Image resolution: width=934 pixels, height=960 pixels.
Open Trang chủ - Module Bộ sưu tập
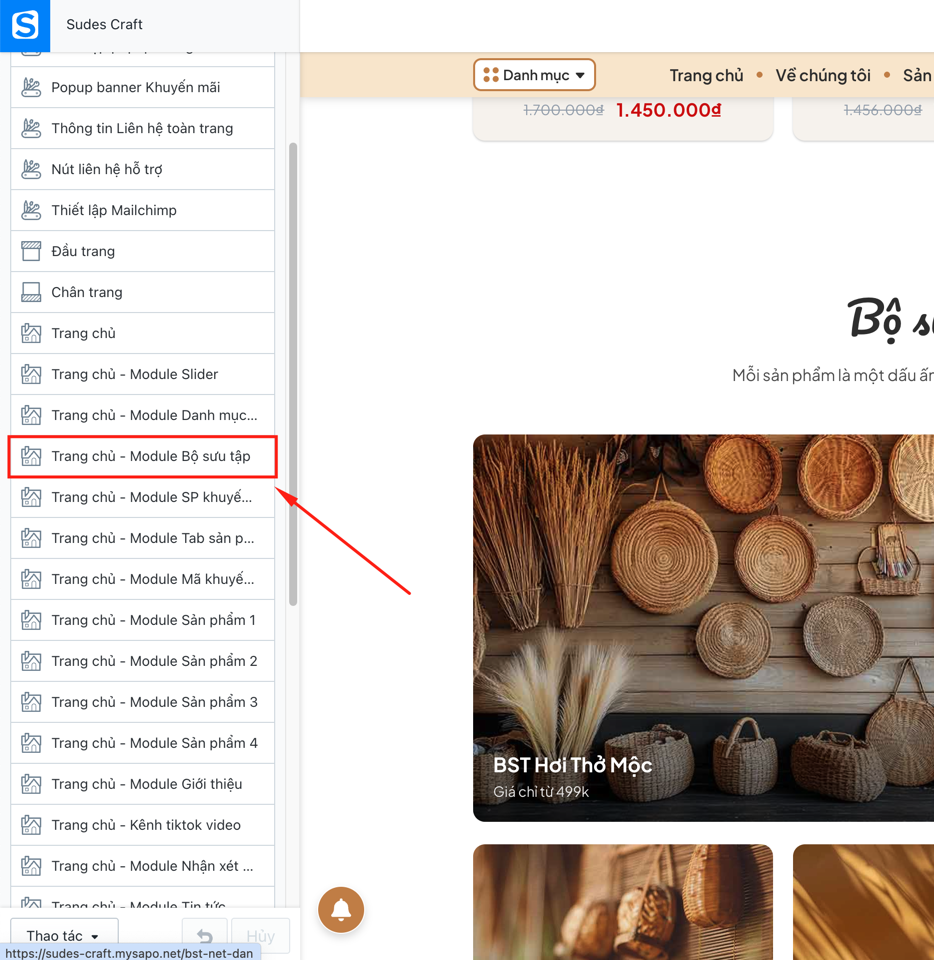click(x=143, y=457)
